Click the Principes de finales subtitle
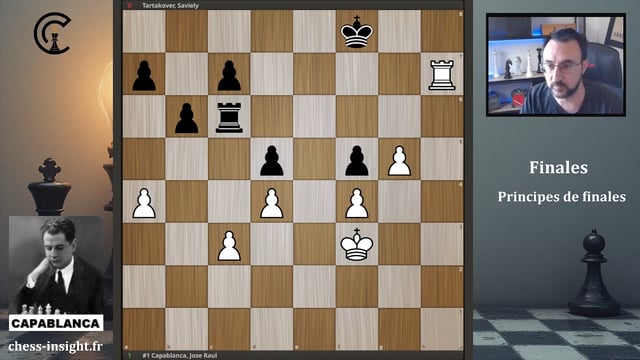640x360 pixels. tap(562, 197)
